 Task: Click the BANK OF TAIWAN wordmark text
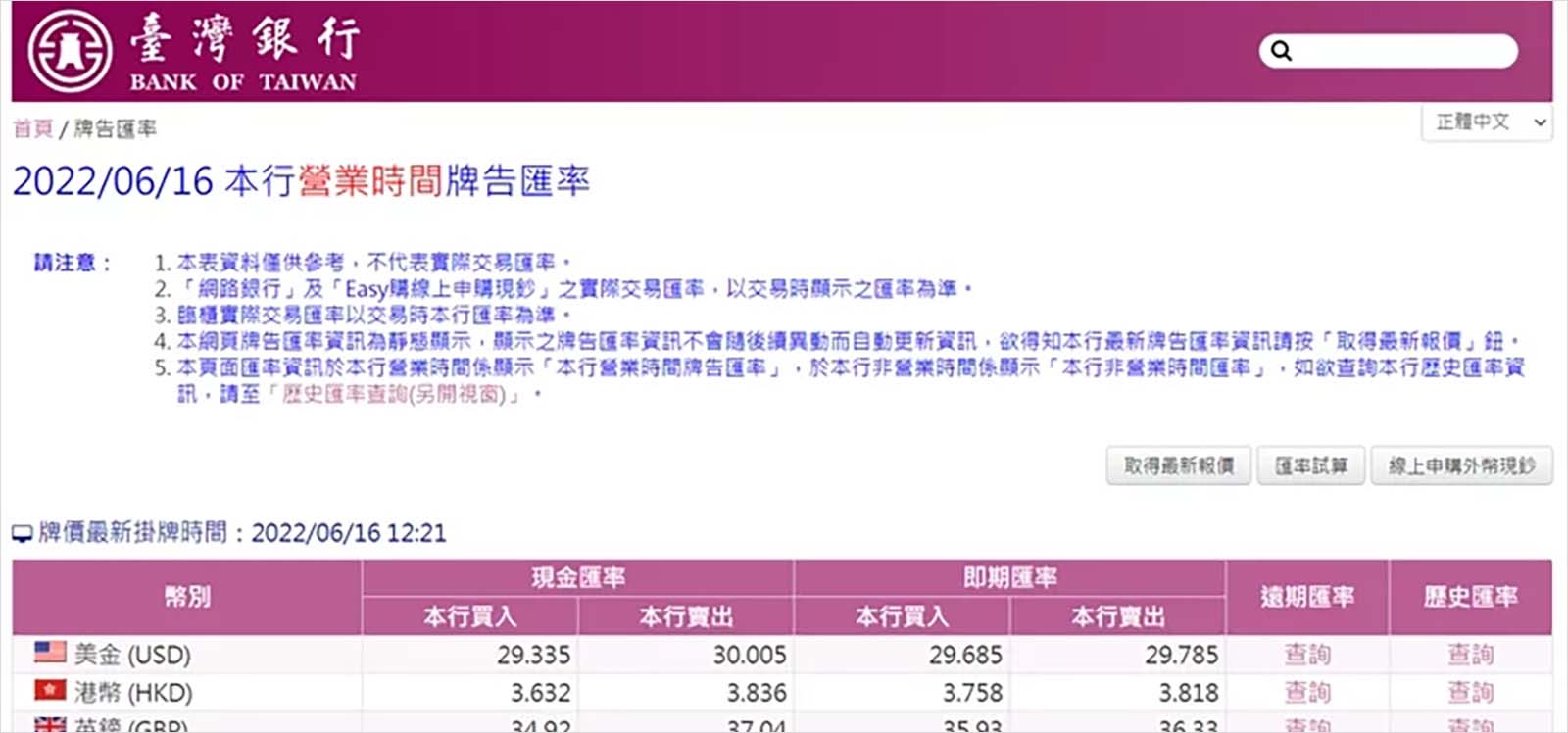(243, 82)
